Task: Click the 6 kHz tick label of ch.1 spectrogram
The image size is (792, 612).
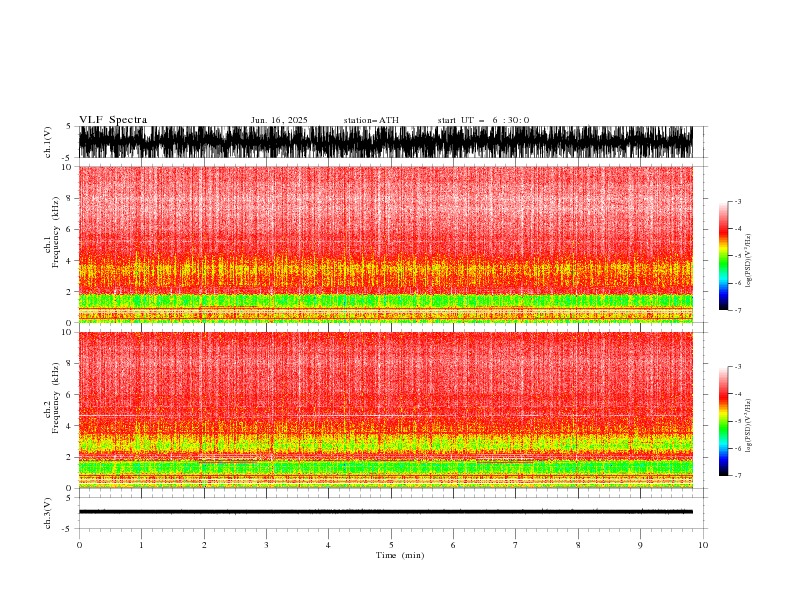Action: click(69, 230)
